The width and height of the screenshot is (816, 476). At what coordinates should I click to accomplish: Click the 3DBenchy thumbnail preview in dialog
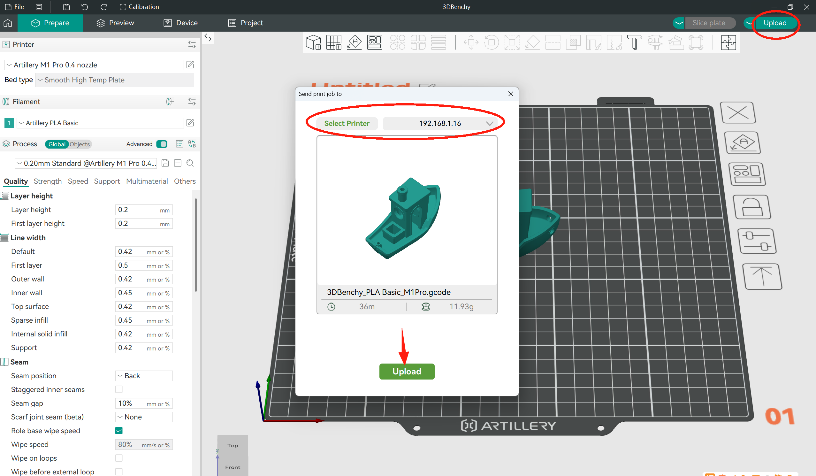(x=407, y=212)
